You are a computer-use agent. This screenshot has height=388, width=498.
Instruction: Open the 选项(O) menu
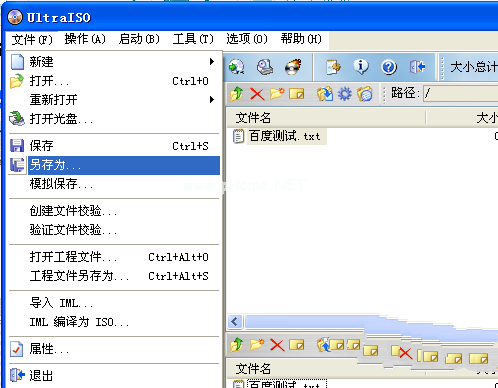coord(247,39)
